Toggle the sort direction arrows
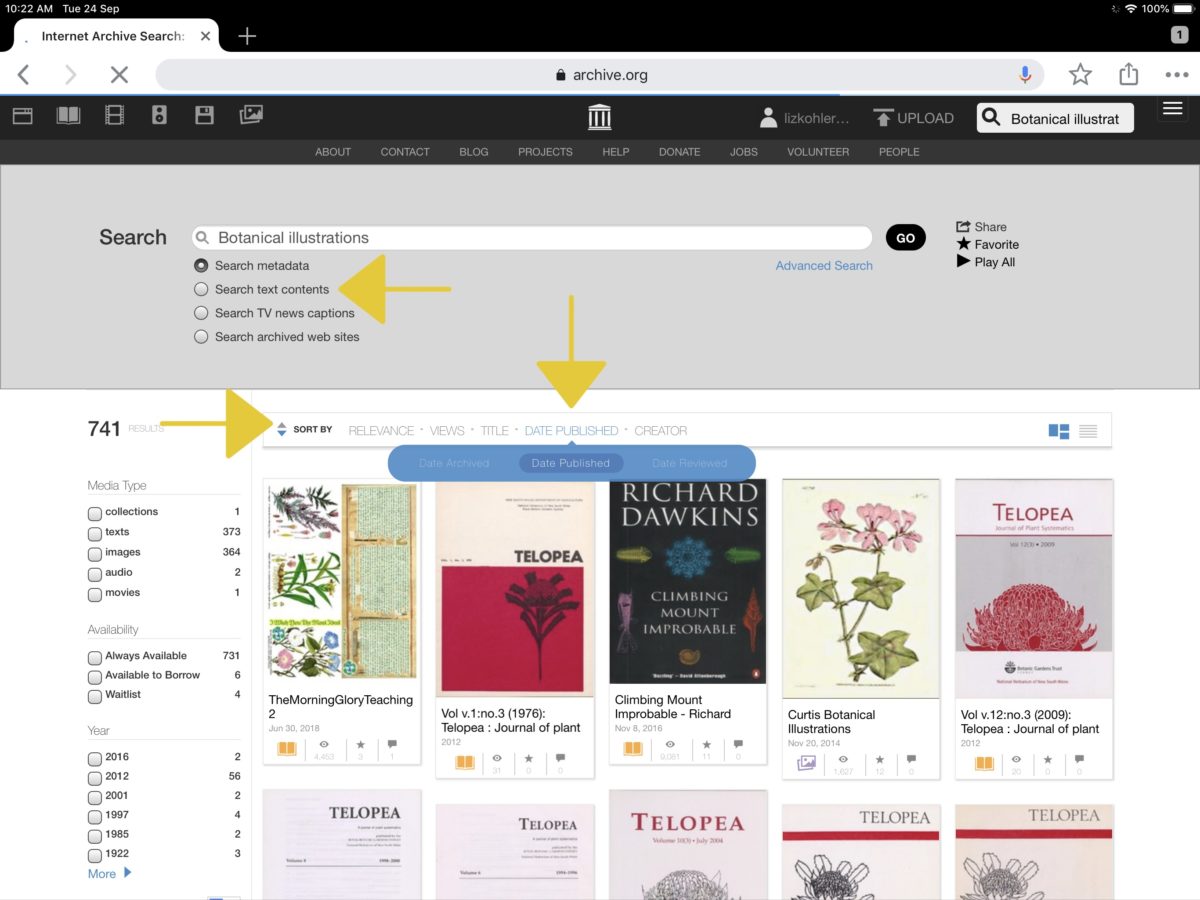The width and height of the screenshot is (1200, 900). [281, 430]
